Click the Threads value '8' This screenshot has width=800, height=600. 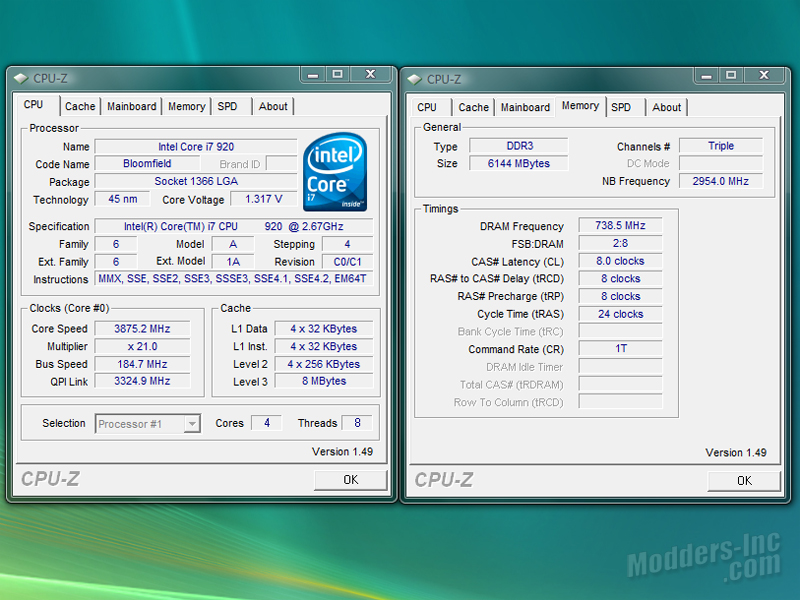coord(357,423)
